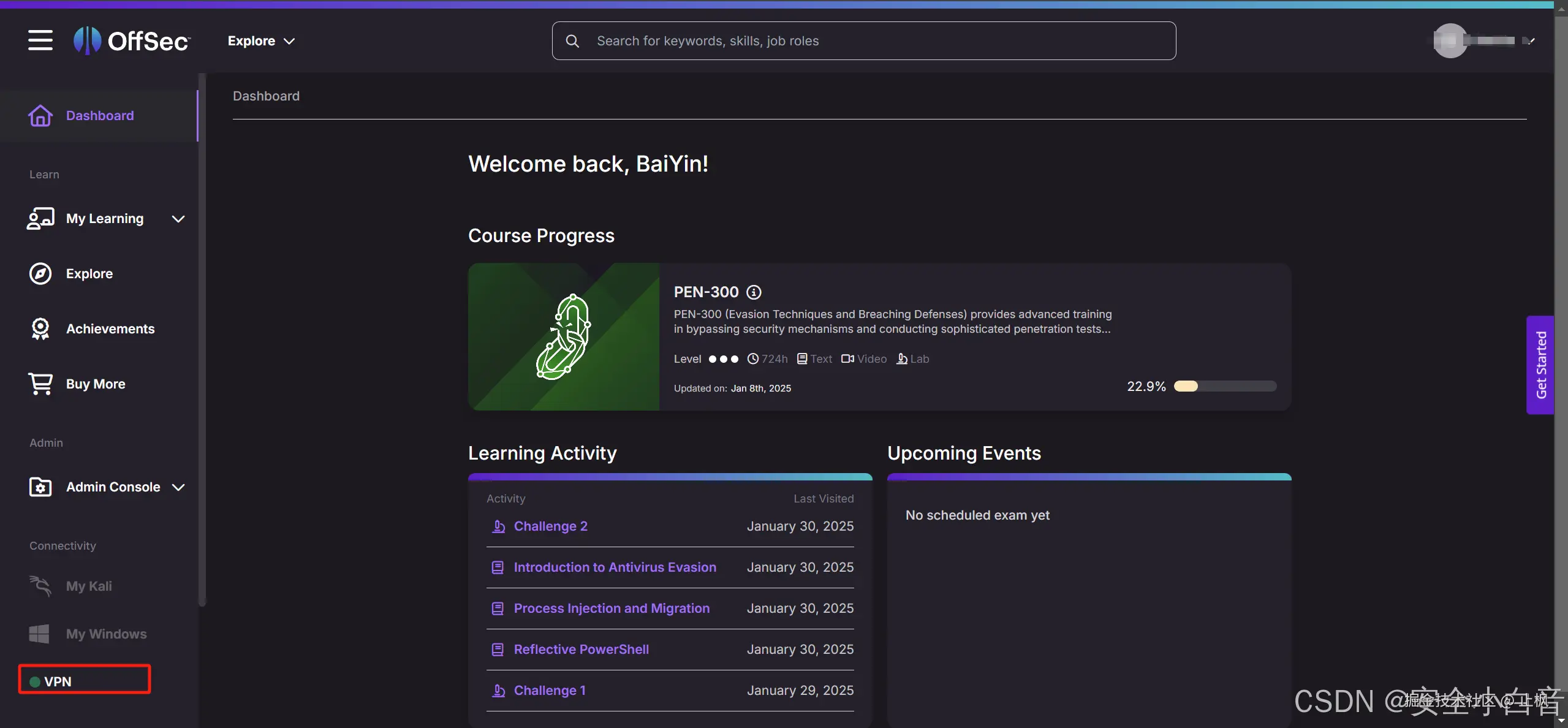Click the Explore compass icon in sidebar

coord(40,274)
